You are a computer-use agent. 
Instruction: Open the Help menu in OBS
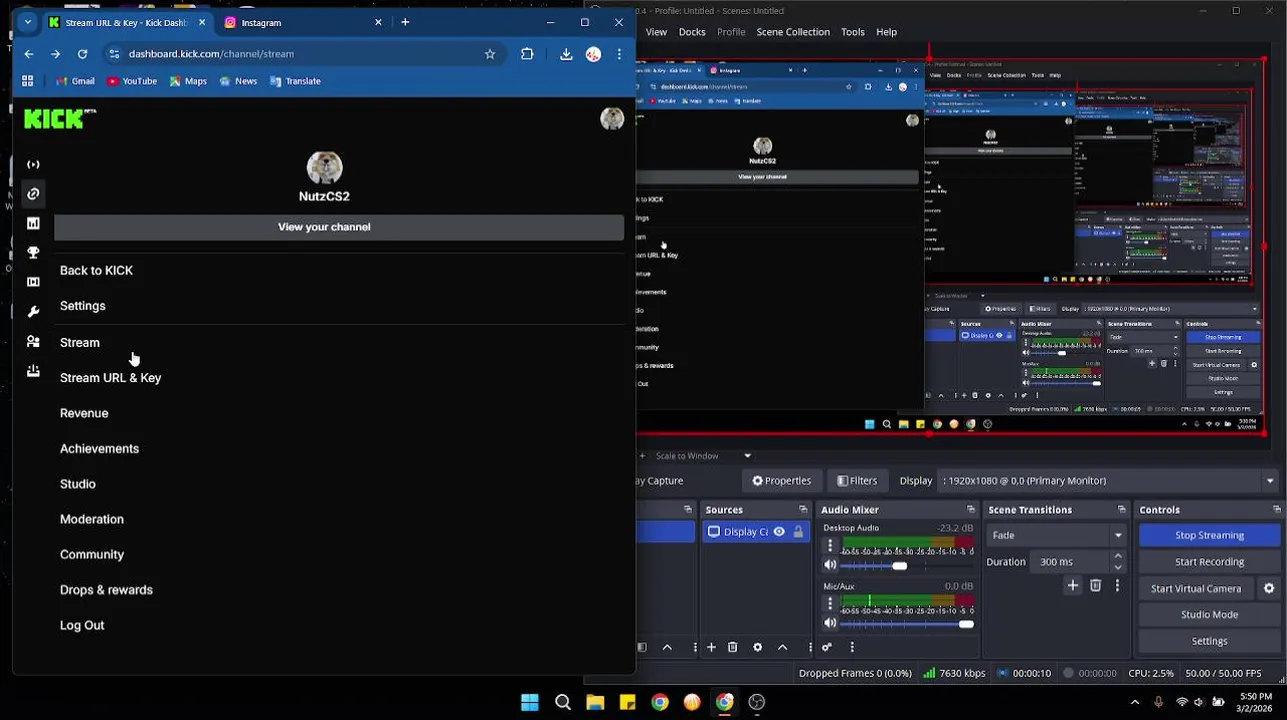click(887, 32)
